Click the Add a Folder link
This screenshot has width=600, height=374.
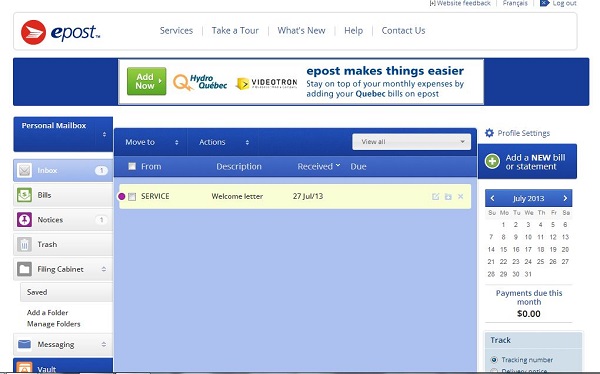tap(47, 312)
